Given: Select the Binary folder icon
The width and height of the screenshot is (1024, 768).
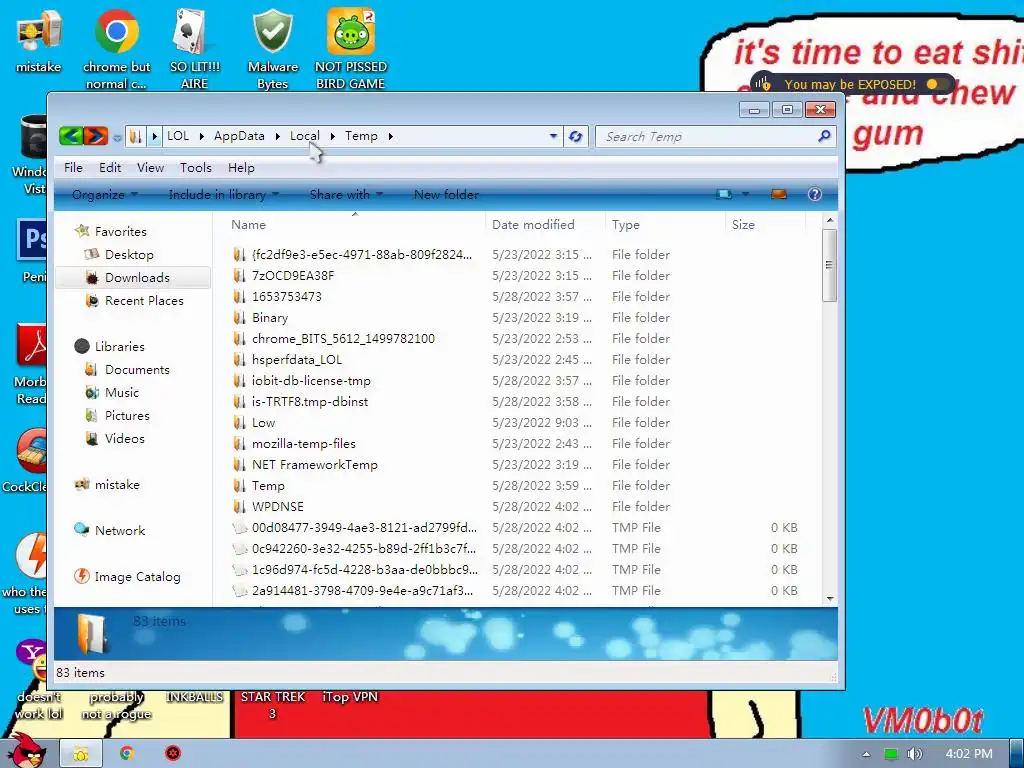Looking at the screenshot, I should point(240,318).
